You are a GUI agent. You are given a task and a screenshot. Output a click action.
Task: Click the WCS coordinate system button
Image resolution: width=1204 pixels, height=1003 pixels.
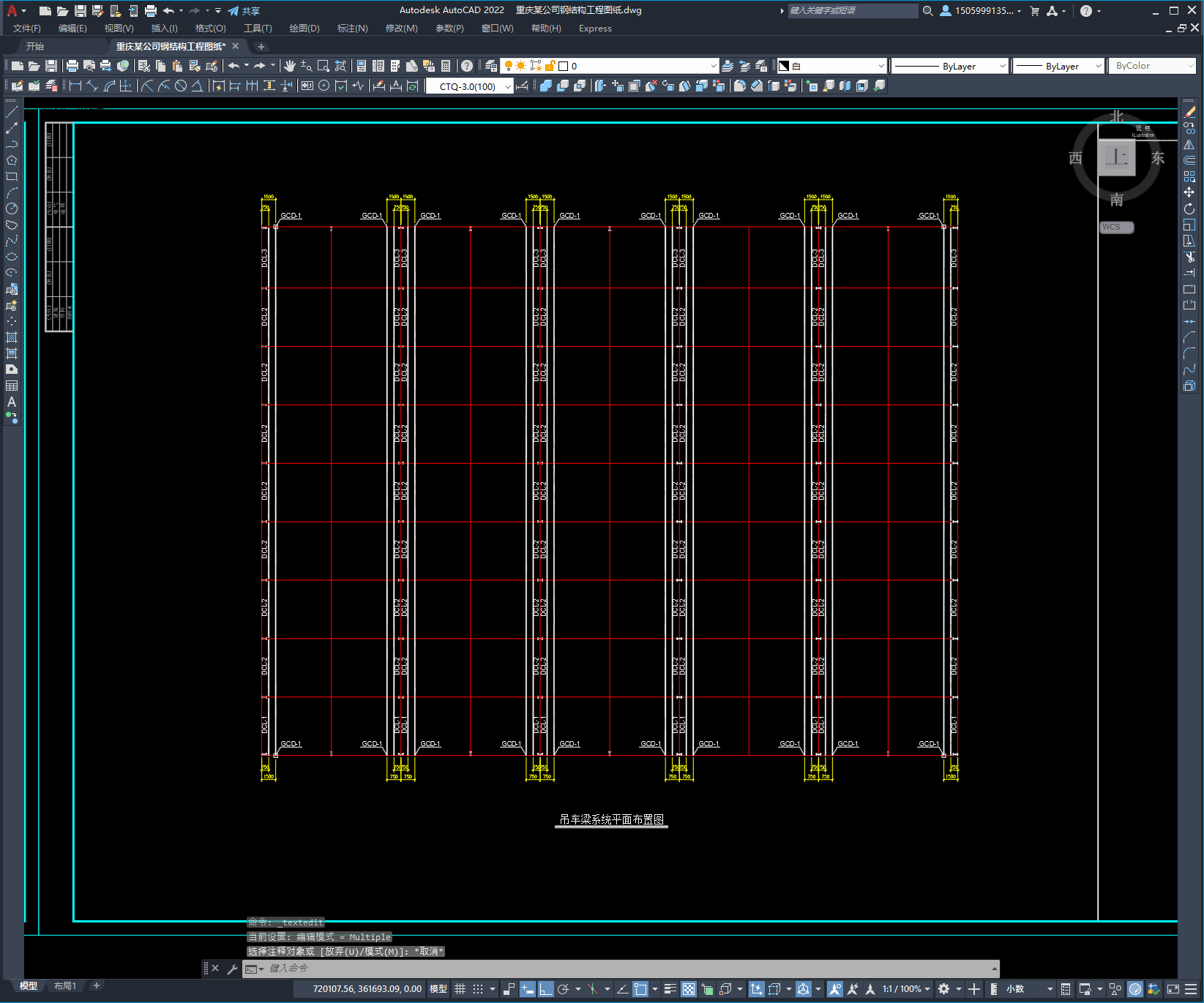(1116, 228)
